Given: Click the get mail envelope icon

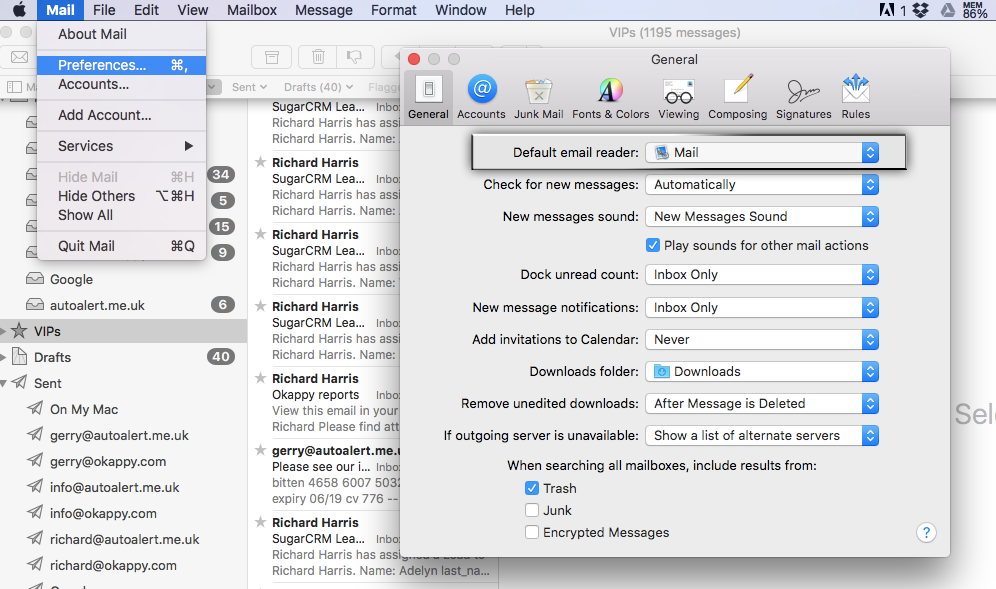Looking at the screenshot, I should click(x=19, y=57).
